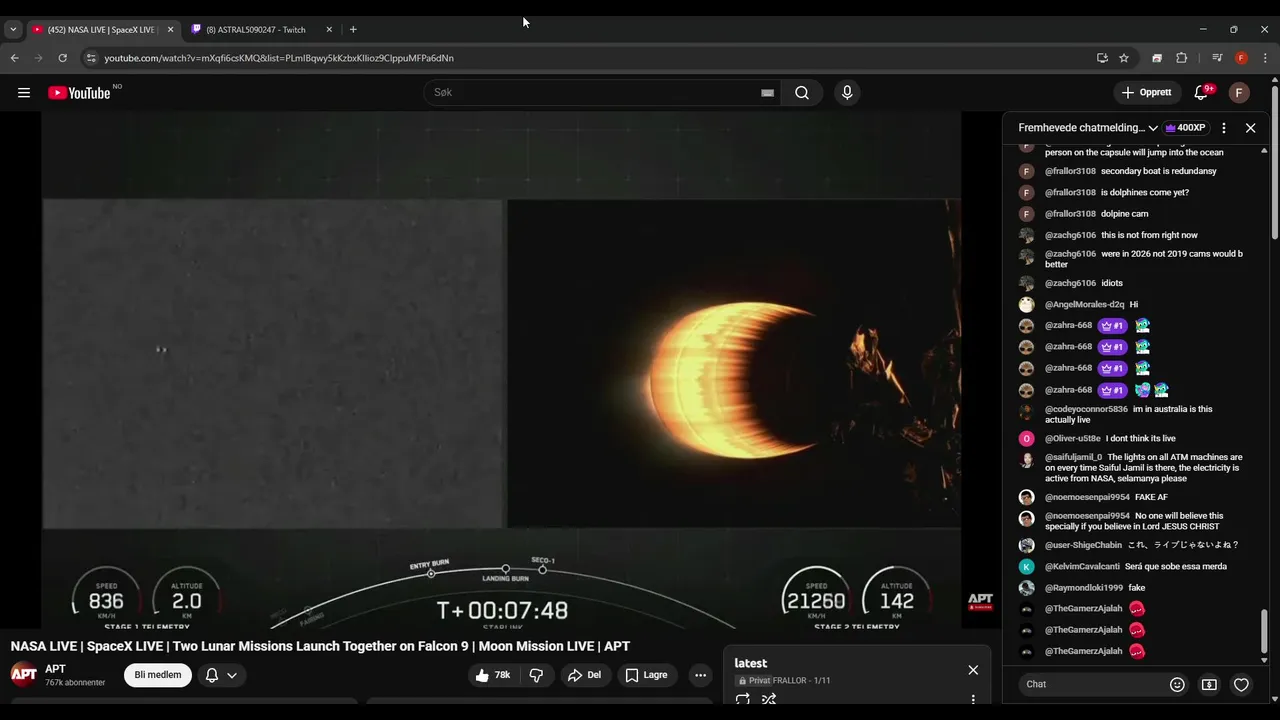
Task: Click @KelvimCavalcanti chat message
Action: [x=1136, y=567]
